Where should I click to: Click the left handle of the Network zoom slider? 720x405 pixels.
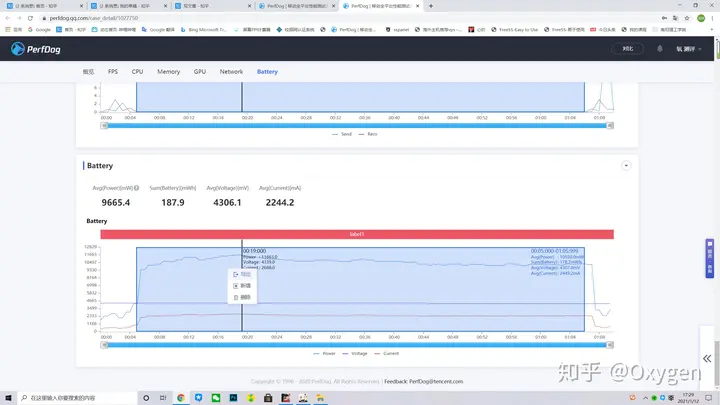point(104,125)
